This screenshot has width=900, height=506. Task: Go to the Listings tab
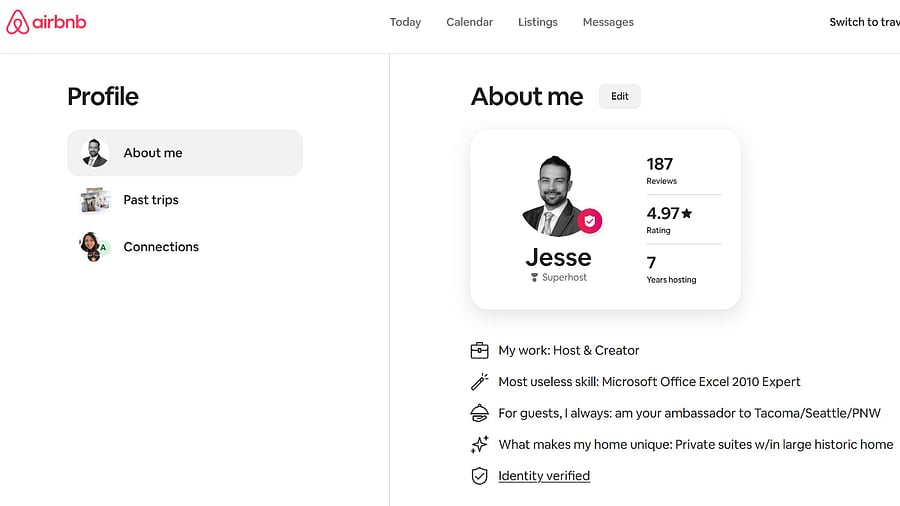click(x=538, y=22)
